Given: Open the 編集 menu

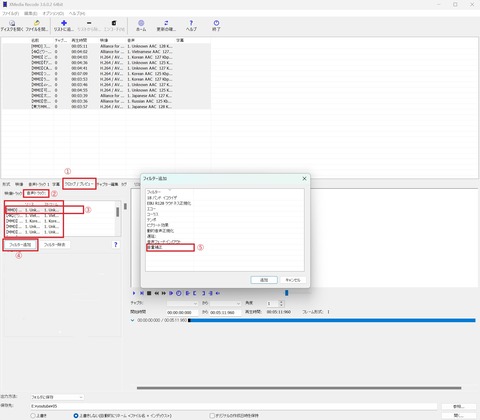Looking at the screenshot, I should click(30, 13).
